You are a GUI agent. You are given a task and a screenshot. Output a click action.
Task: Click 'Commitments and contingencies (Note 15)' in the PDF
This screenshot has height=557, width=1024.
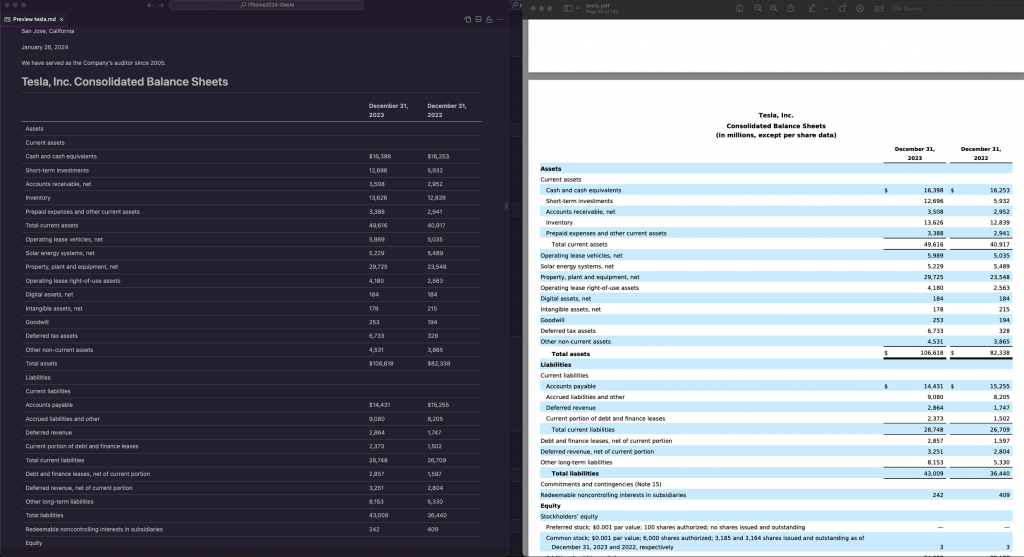[601, 485]
